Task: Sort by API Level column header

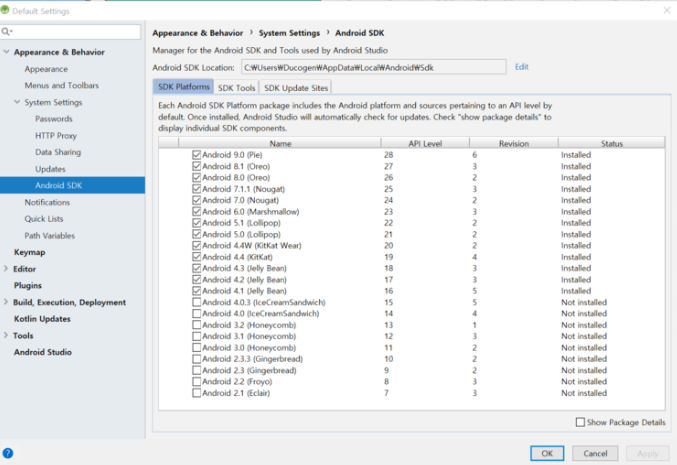Action: [x=425, y=143]
